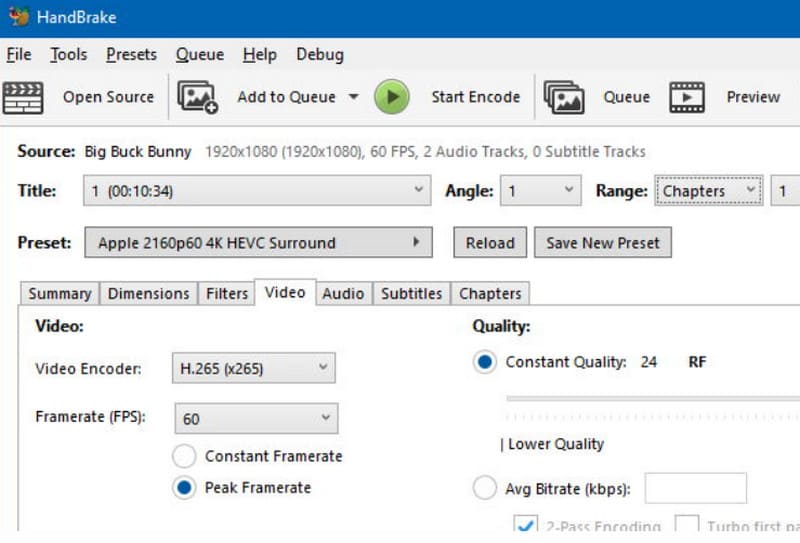Open the Framerate (FPS) dropdown
The image size is (800, 543).
pos(256,418)
